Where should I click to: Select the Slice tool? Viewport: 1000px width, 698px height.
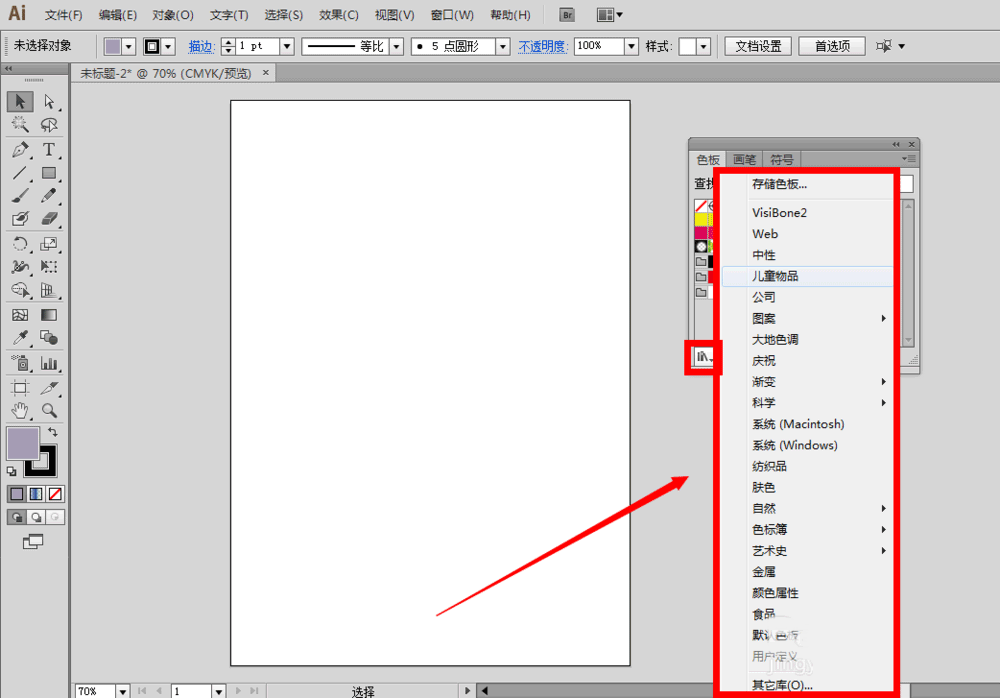pos(49,387)
